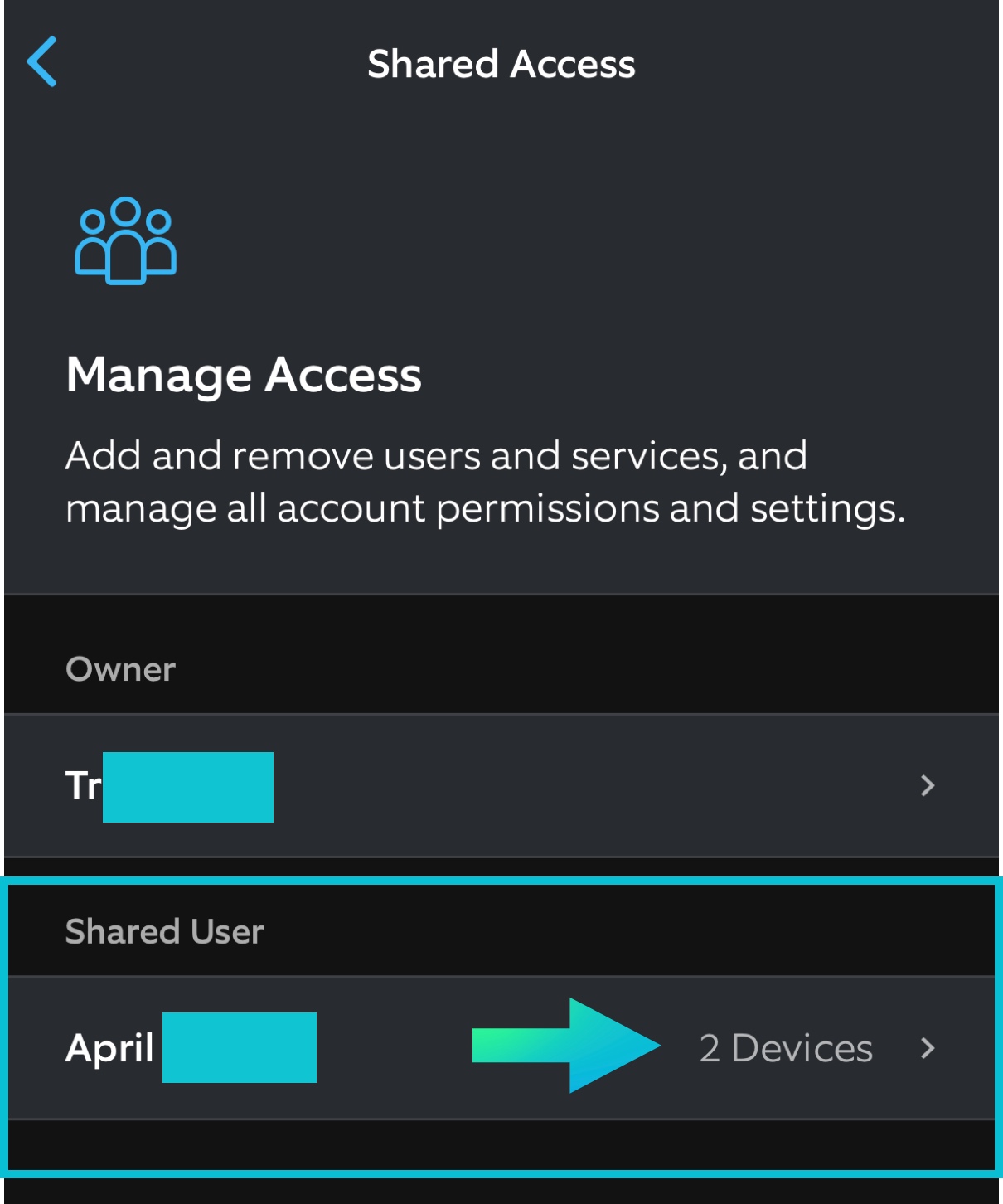Click the "Owner" section label
This screenshot has height=1204, width=1003.
[121, 669]
